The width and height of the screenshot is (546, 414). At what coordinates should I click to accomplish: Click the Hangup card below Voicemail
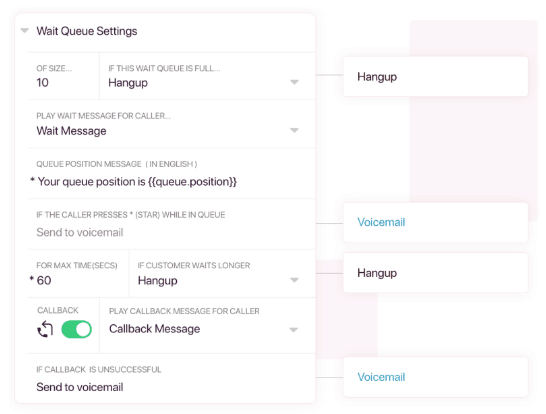(436, 273)
